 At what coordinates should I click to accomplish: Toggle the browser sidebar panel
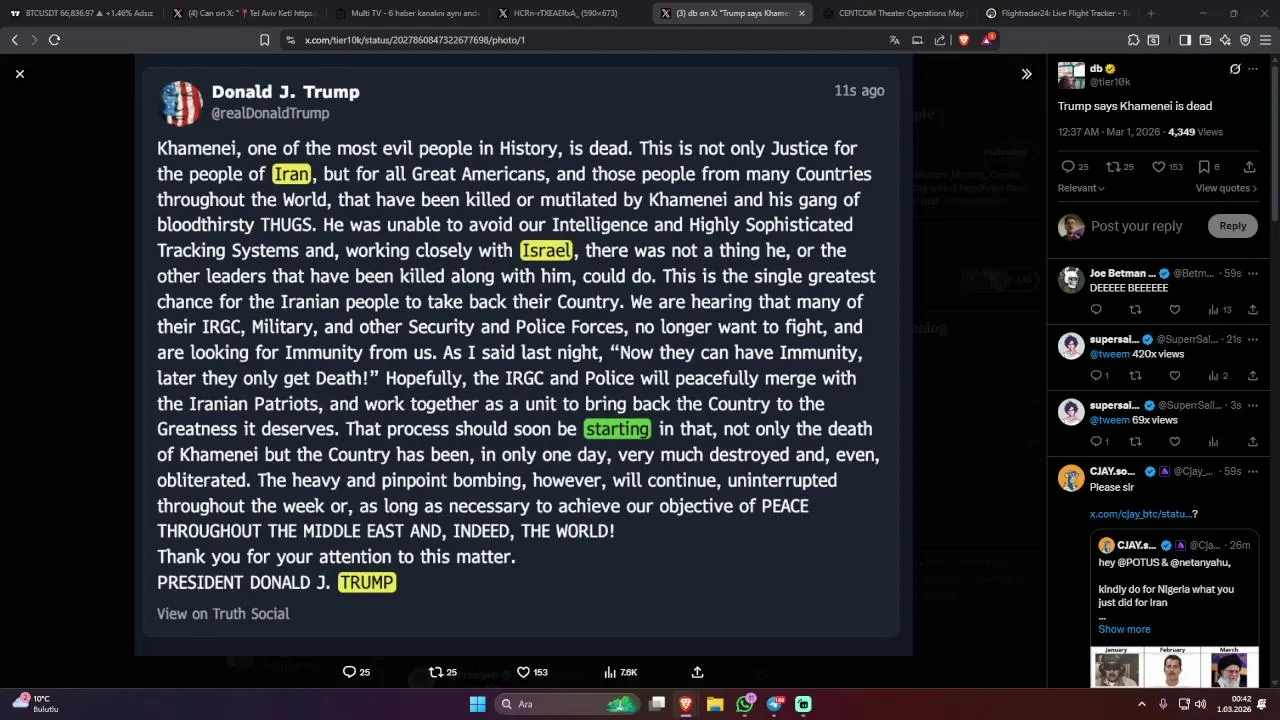(1185, 40)
